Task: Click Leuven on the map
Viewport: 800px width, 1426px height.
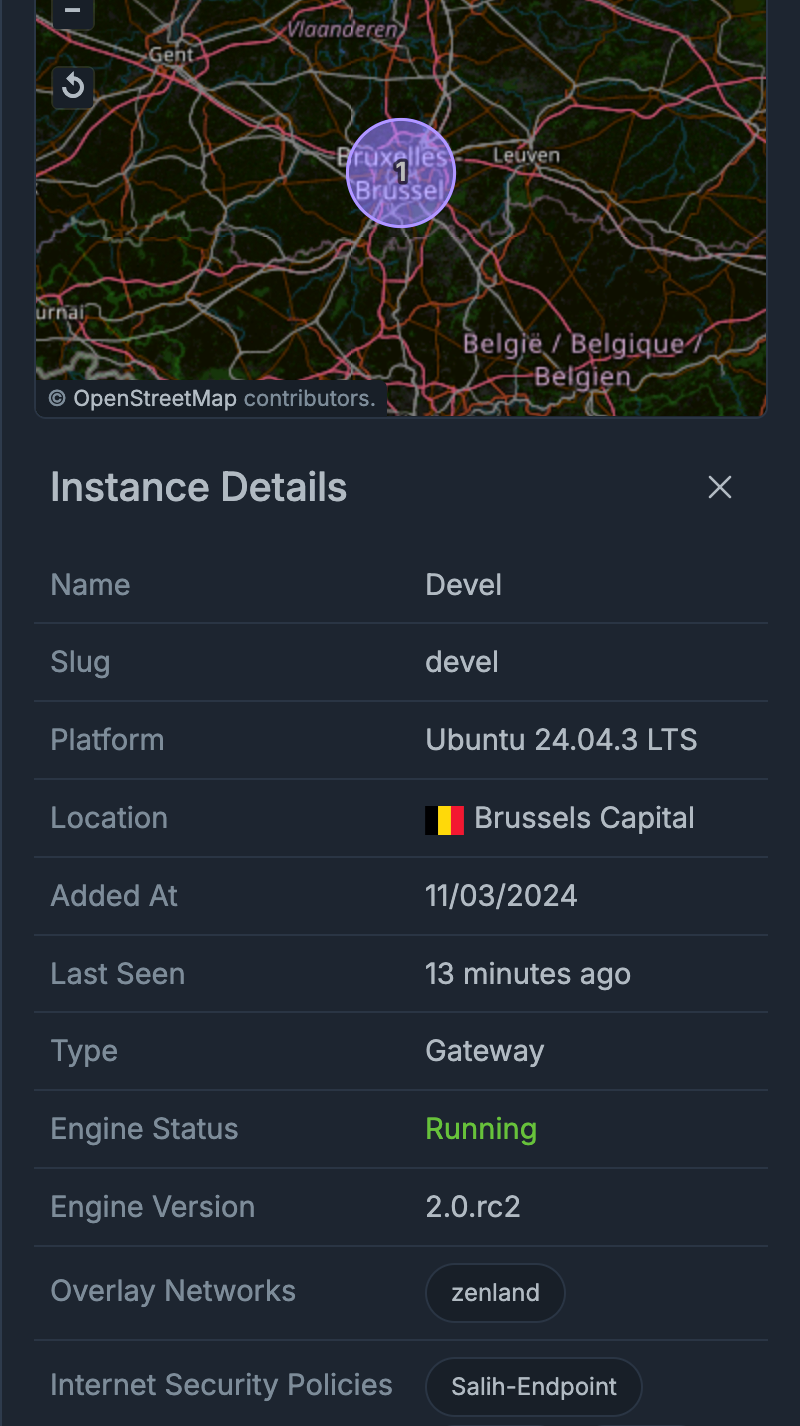Action: click(526, 156)
